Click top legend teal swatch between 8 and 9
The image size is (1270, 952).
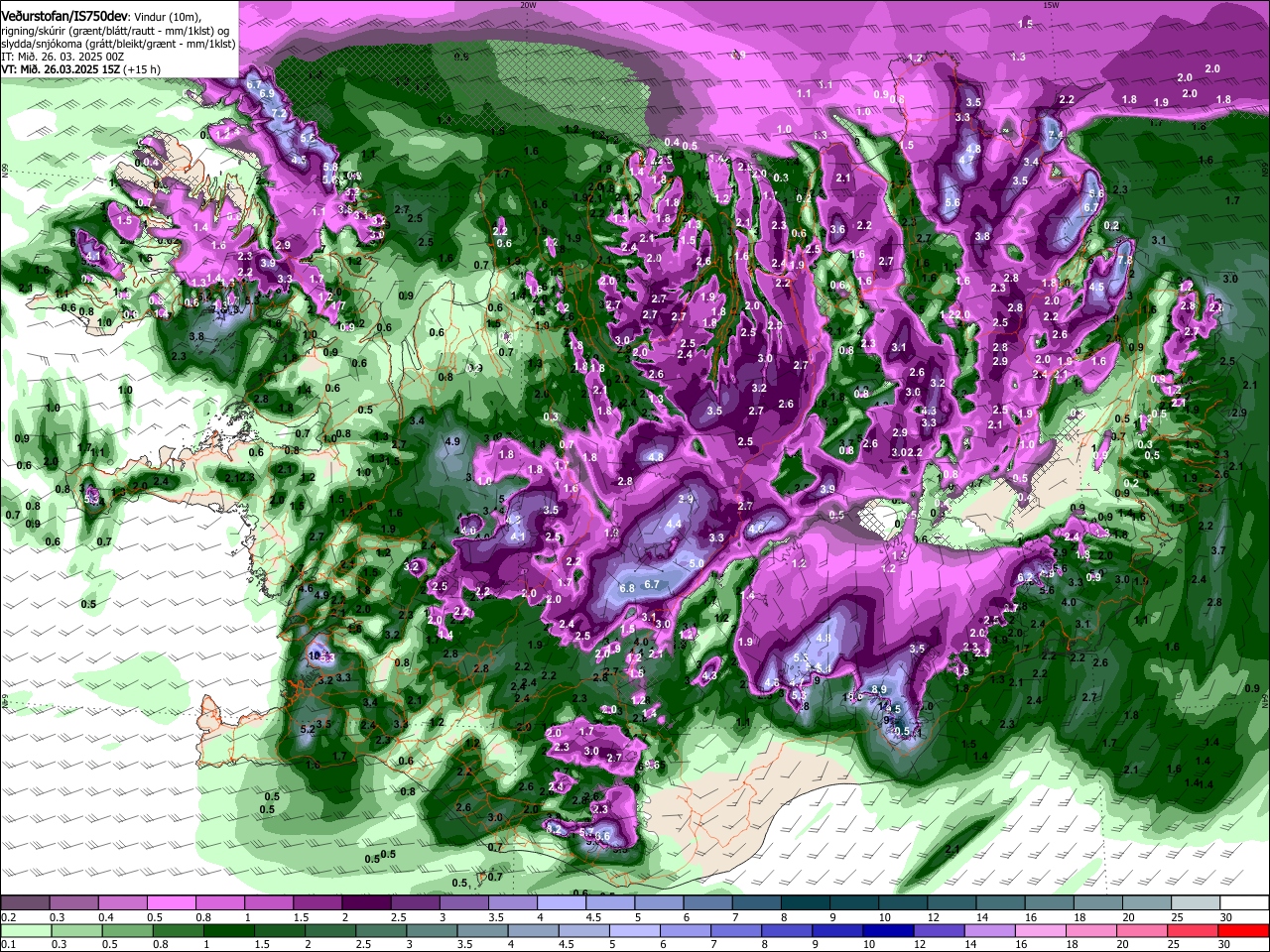806,903
